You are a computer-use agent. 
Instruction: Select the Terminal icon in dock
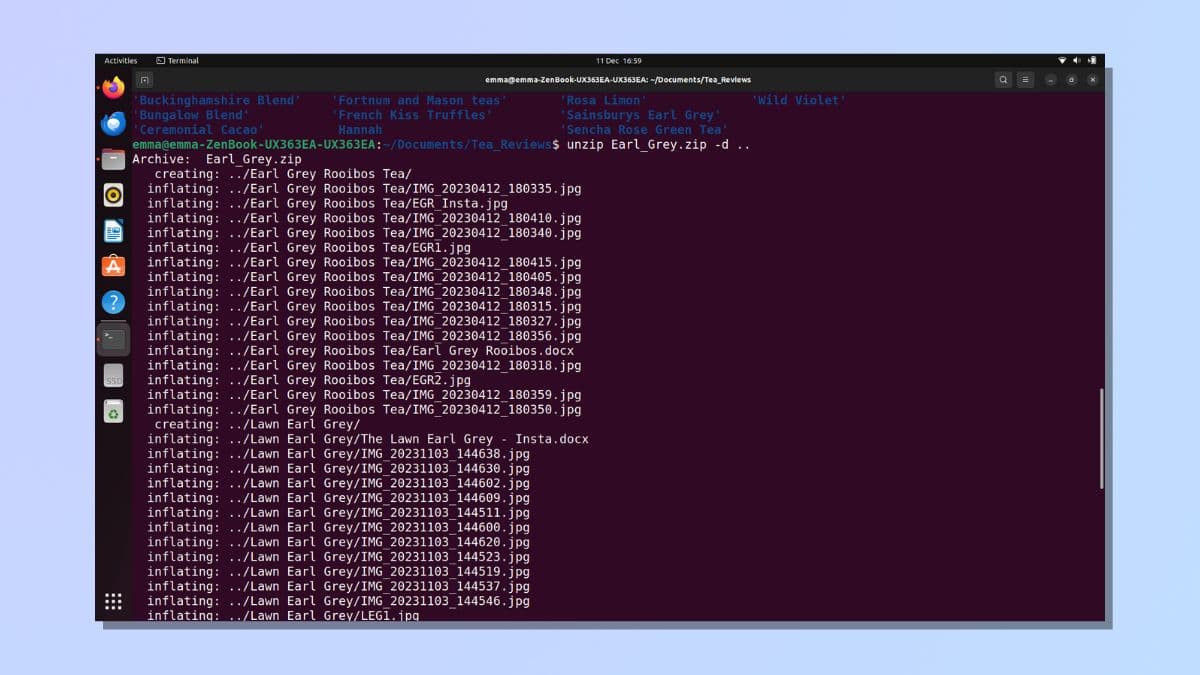pos(113,339)
